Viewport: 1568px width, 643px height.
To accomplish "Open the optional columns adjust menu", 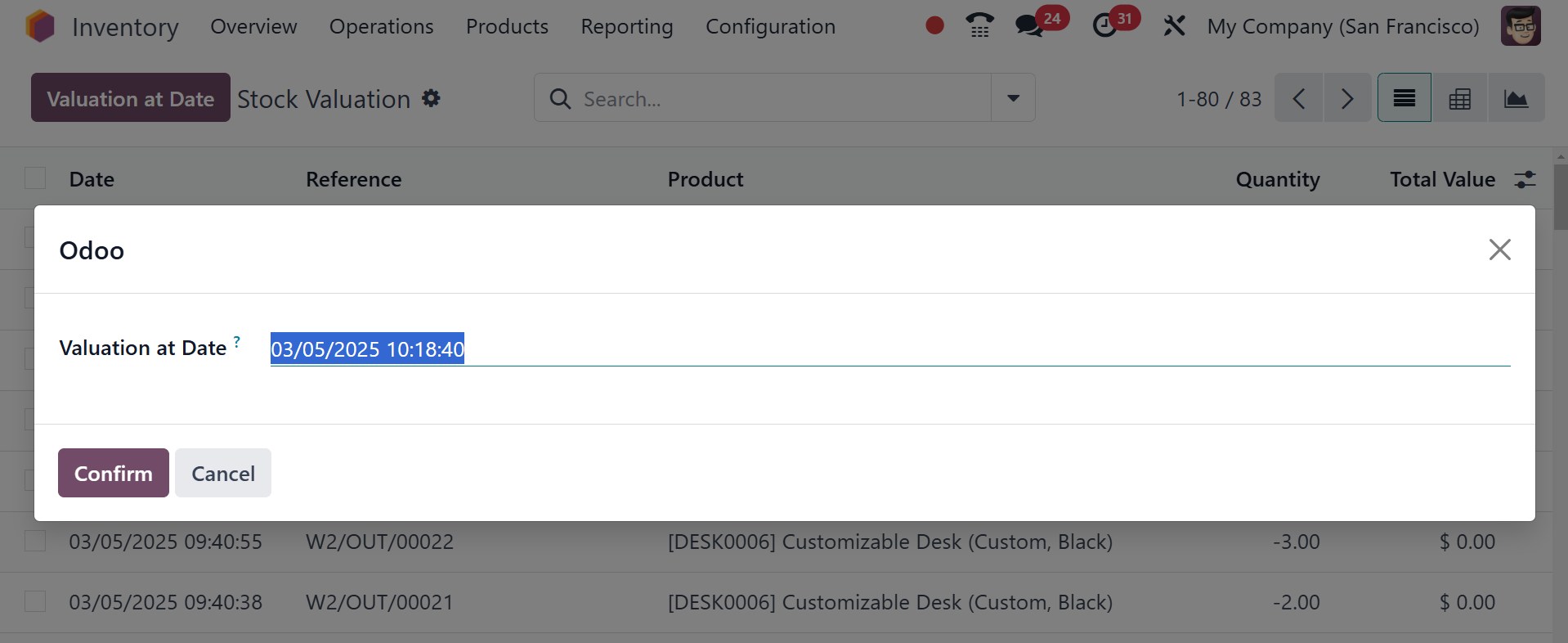I will click(1525, 179).
